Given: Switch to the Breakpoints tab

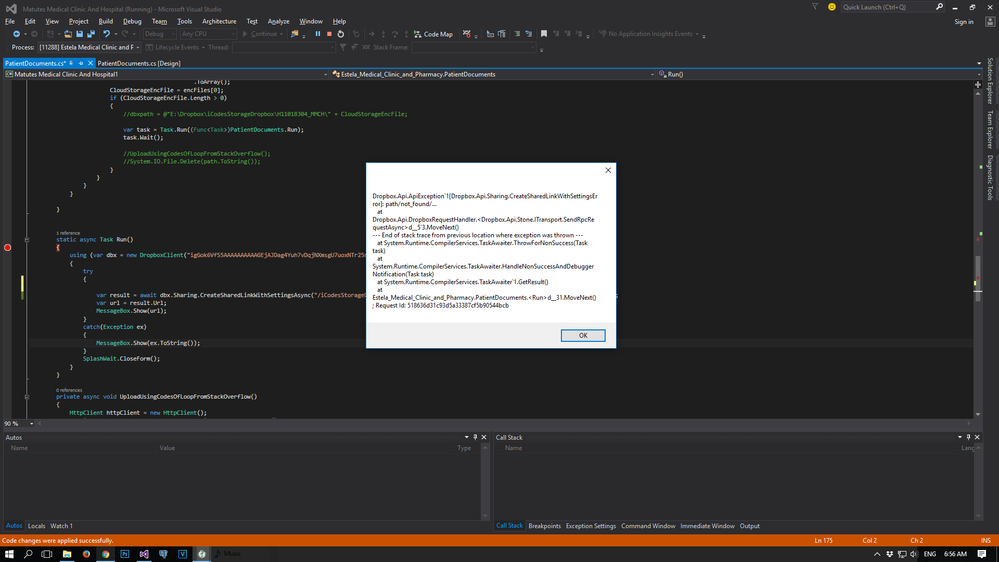Looking at the screenshot, I should [x=544, y=526].
